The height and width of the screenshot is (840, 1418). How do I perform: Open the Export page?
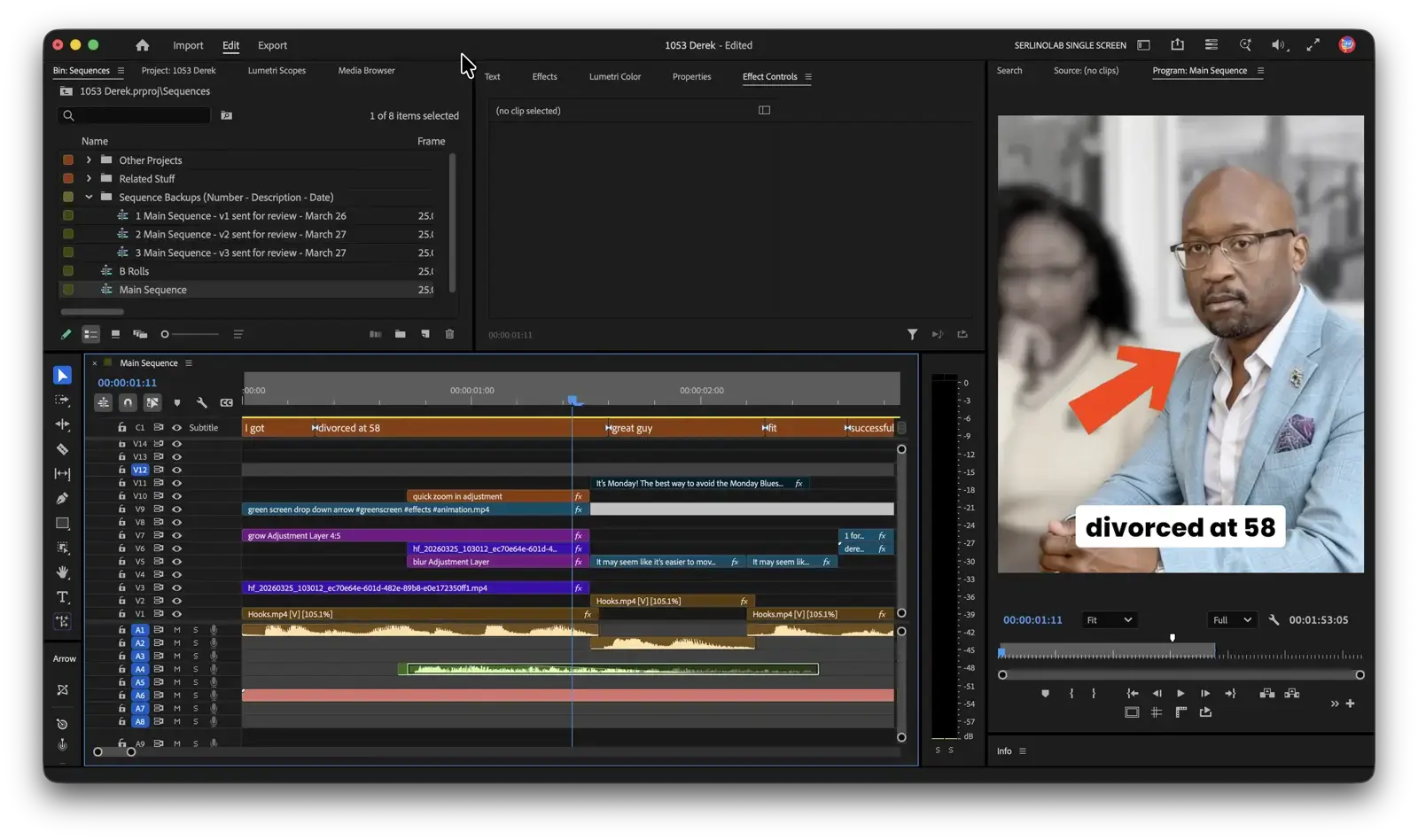(272, 45)
